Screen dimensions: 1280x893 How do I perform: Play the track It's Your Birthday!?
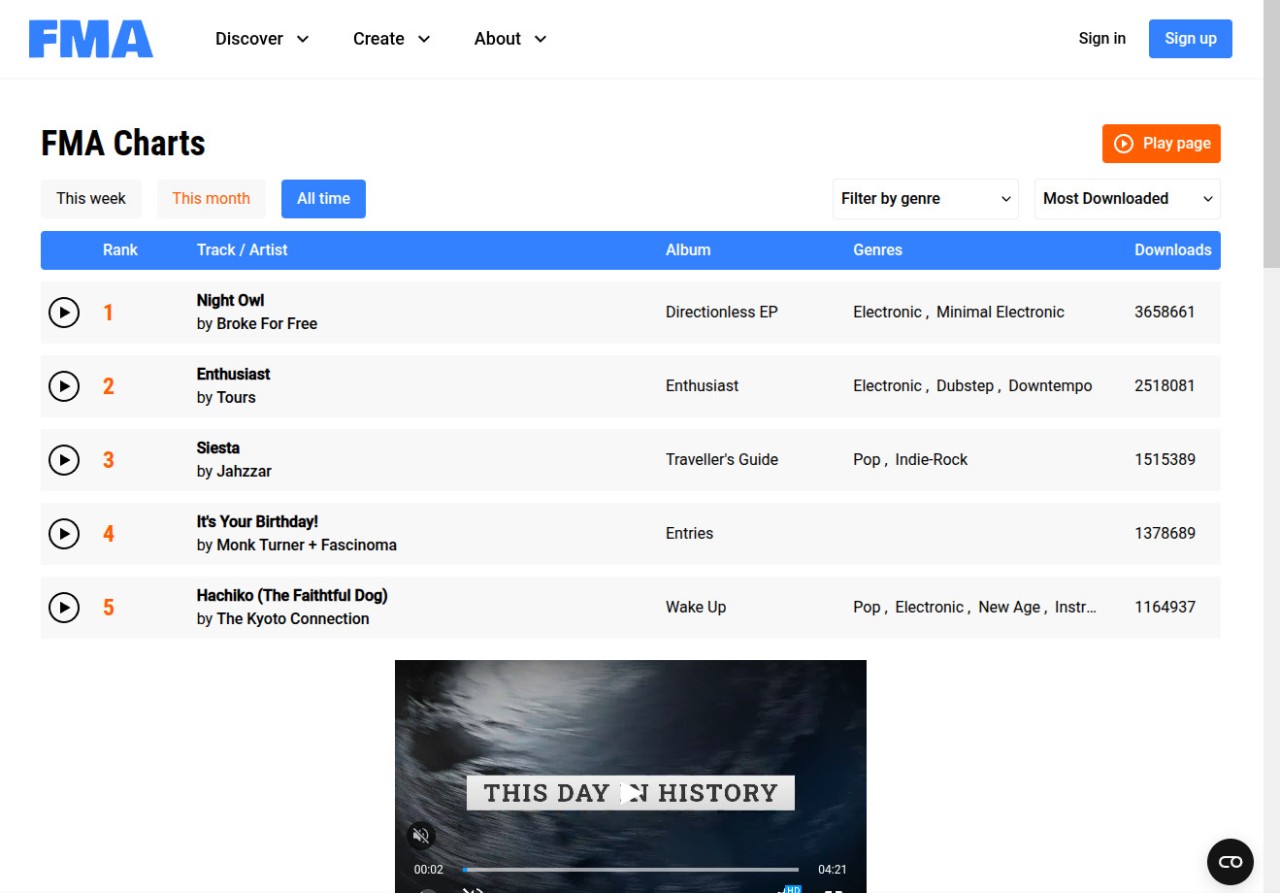(x=64, y=534)
